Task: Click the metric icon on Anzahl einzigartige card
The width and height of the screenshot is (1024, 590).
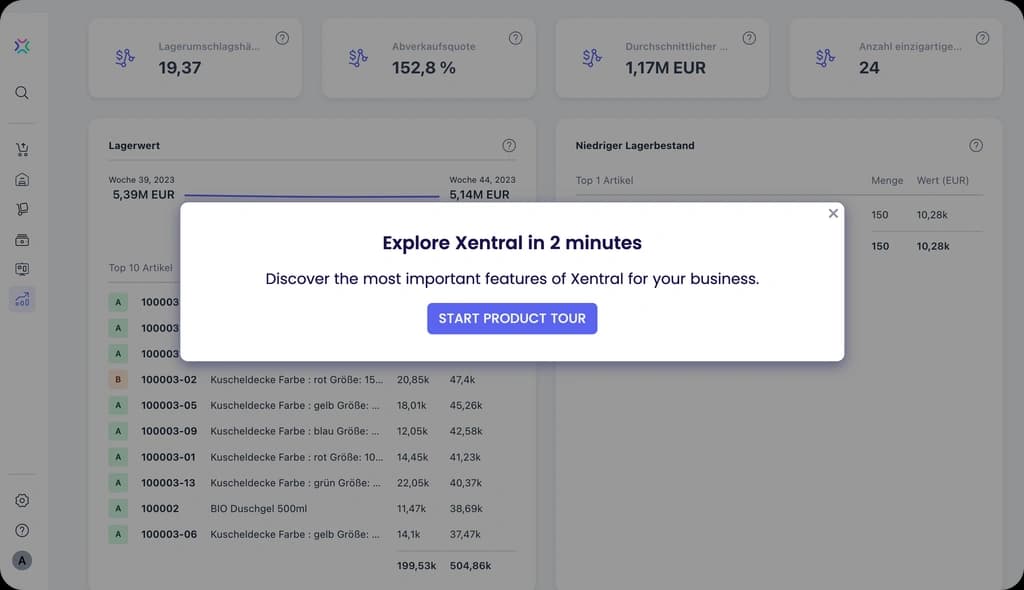Action: pos(825,58)
